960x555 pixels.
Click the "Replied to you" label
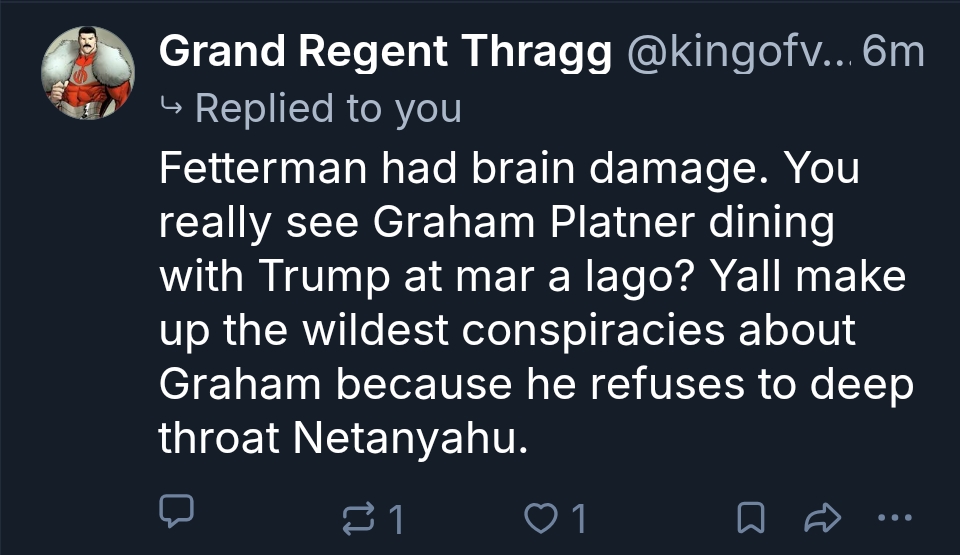point(328,108)
